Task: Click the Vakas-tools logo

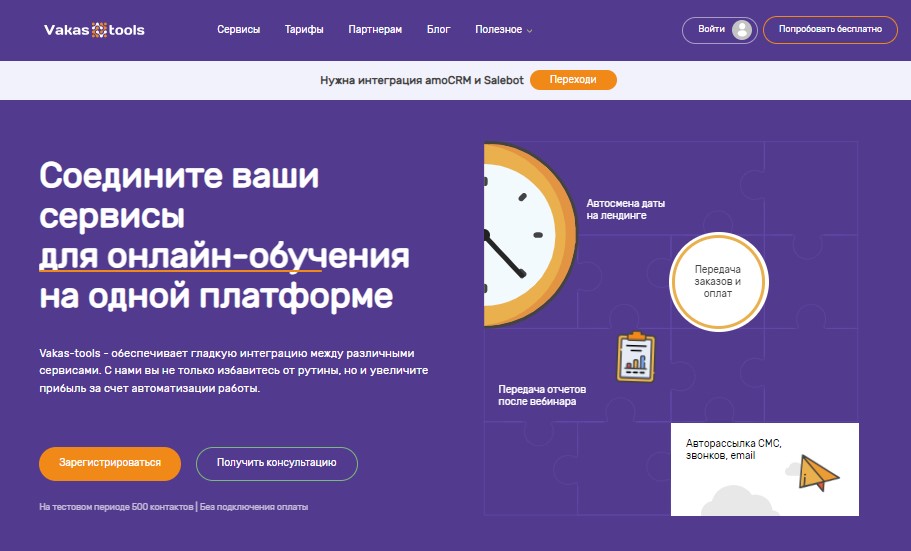Action: [x=94, y=30]
